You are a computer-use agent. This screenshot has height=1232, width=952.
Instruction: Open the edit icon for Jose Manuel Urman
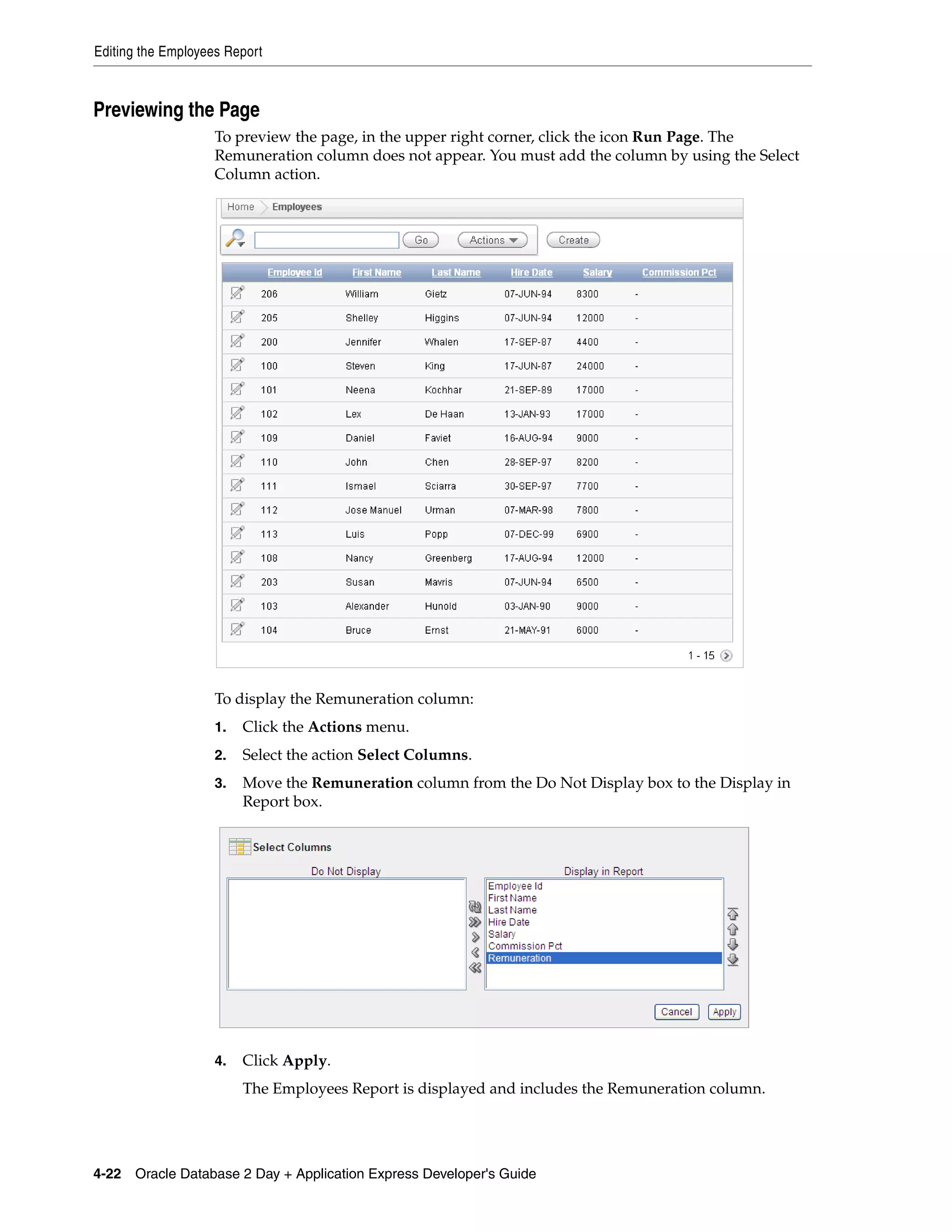pos(238,509)
